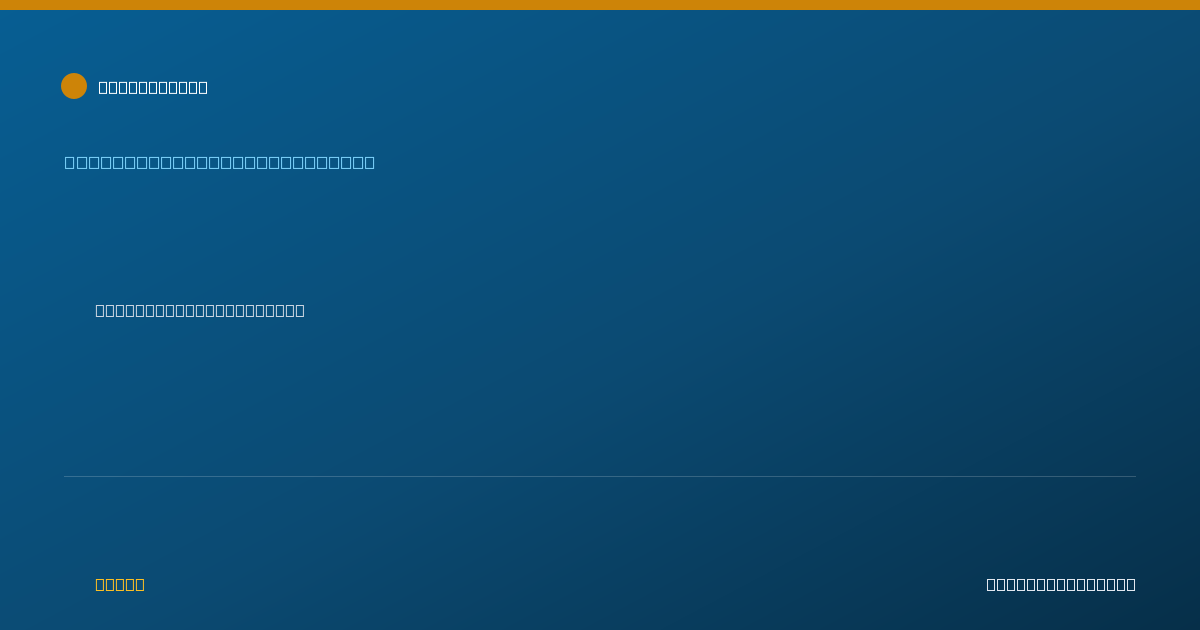This screenshot has width=1200, height=630.
Task: Click the orange circle logo icon
Action: click(x=74, y=86)
